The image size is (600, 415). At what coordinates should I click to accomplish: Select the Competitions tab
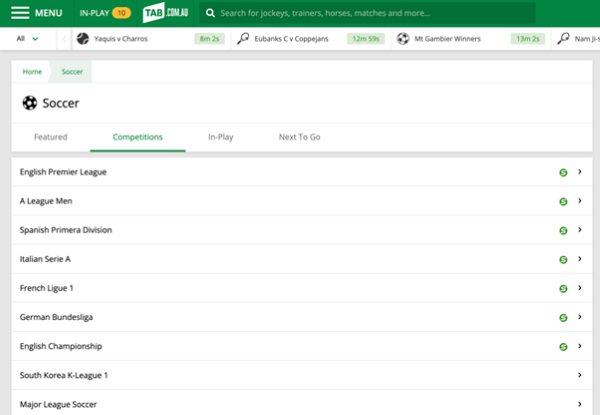pos(137,137)
